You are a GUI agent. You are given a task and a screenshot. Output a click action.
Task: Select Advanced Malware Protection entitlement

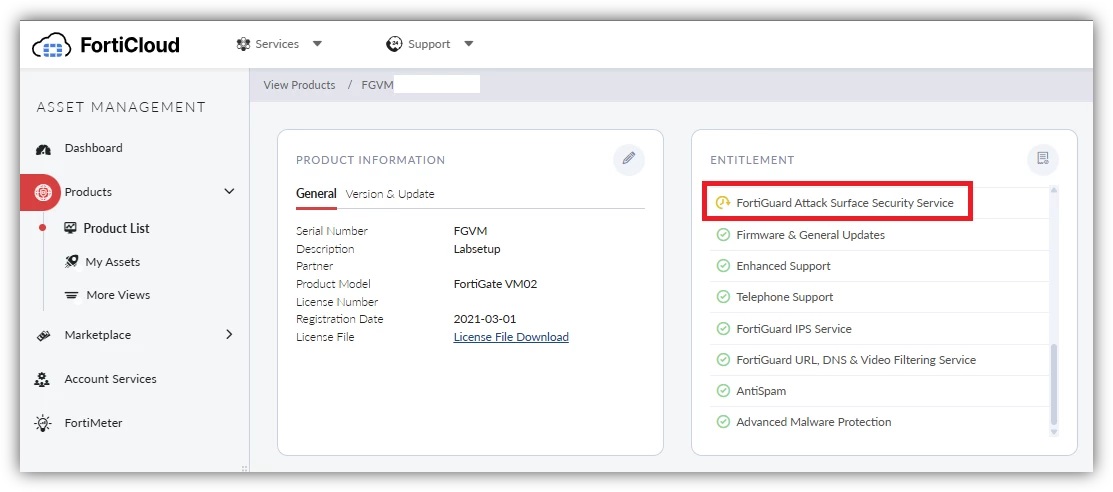814,422
